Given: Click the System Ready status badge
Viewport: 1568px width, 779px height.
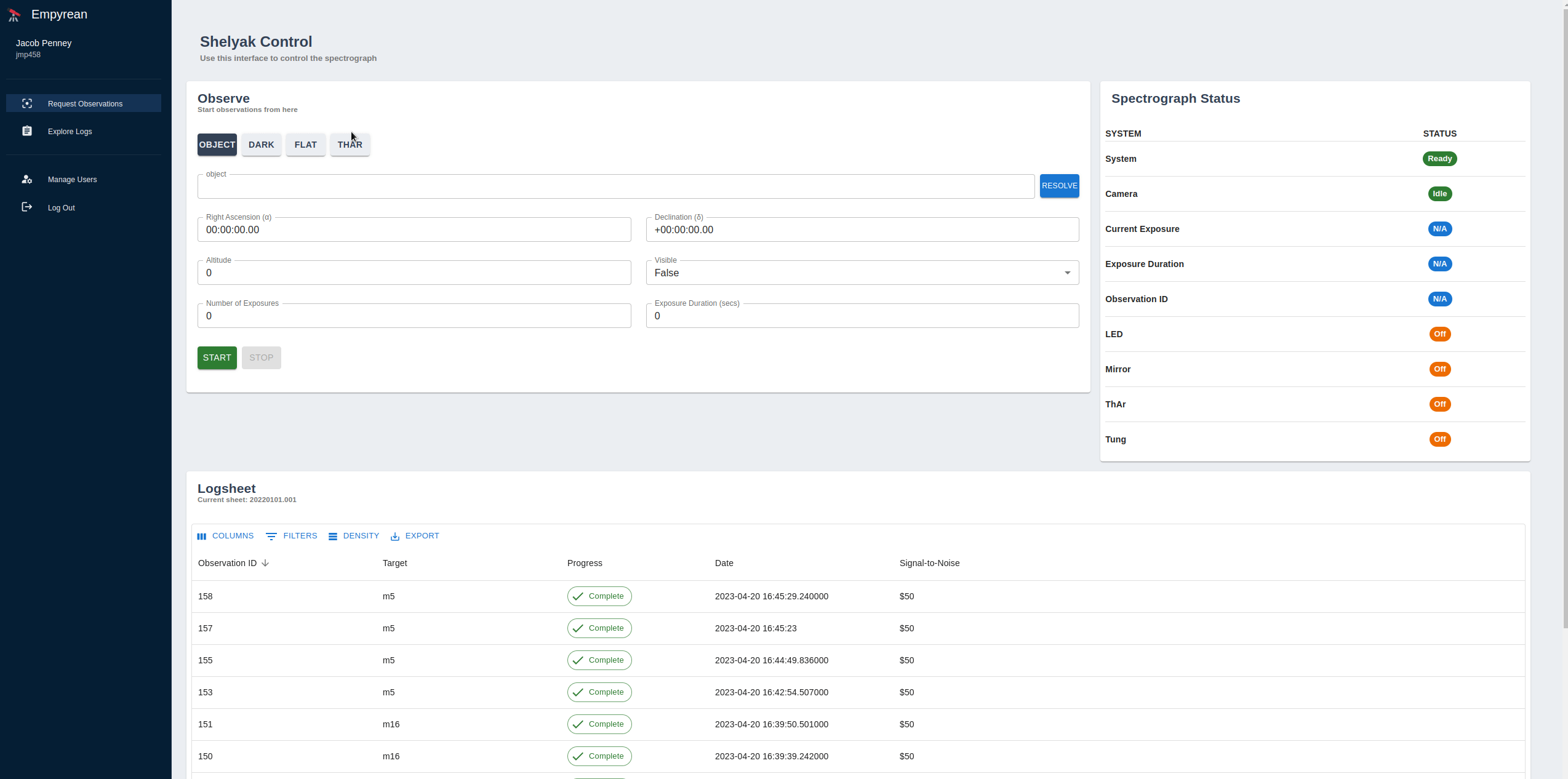Looking at the screenshot, I should 1439,159.
